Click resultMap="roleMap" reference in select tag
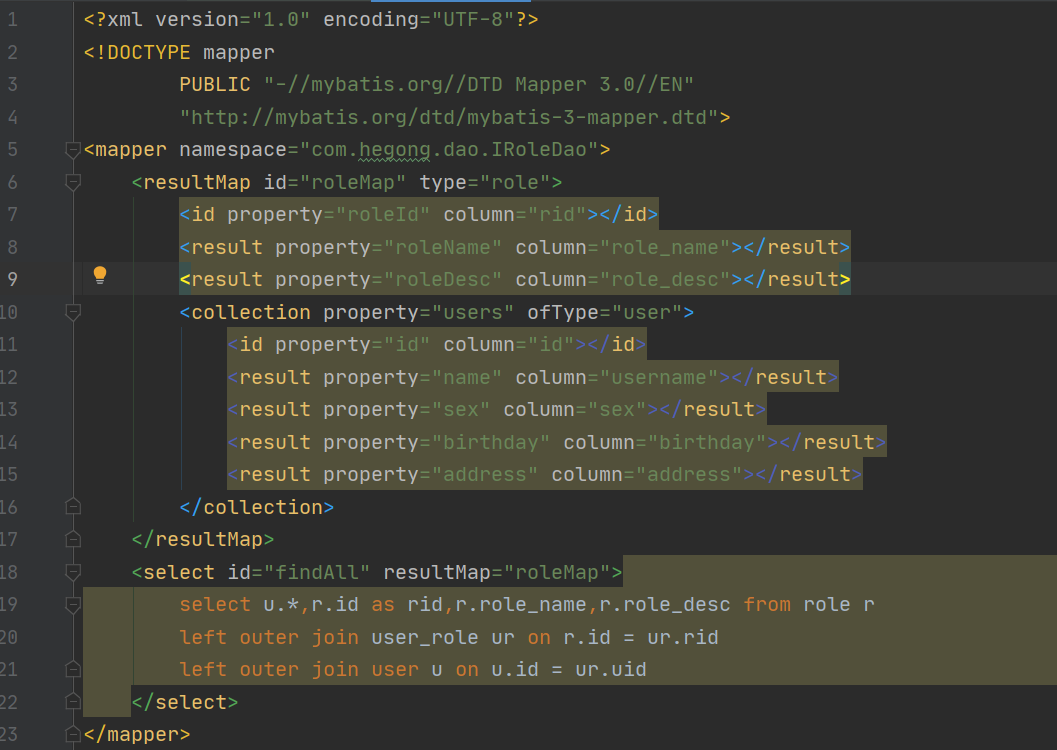 pos(497,572)
